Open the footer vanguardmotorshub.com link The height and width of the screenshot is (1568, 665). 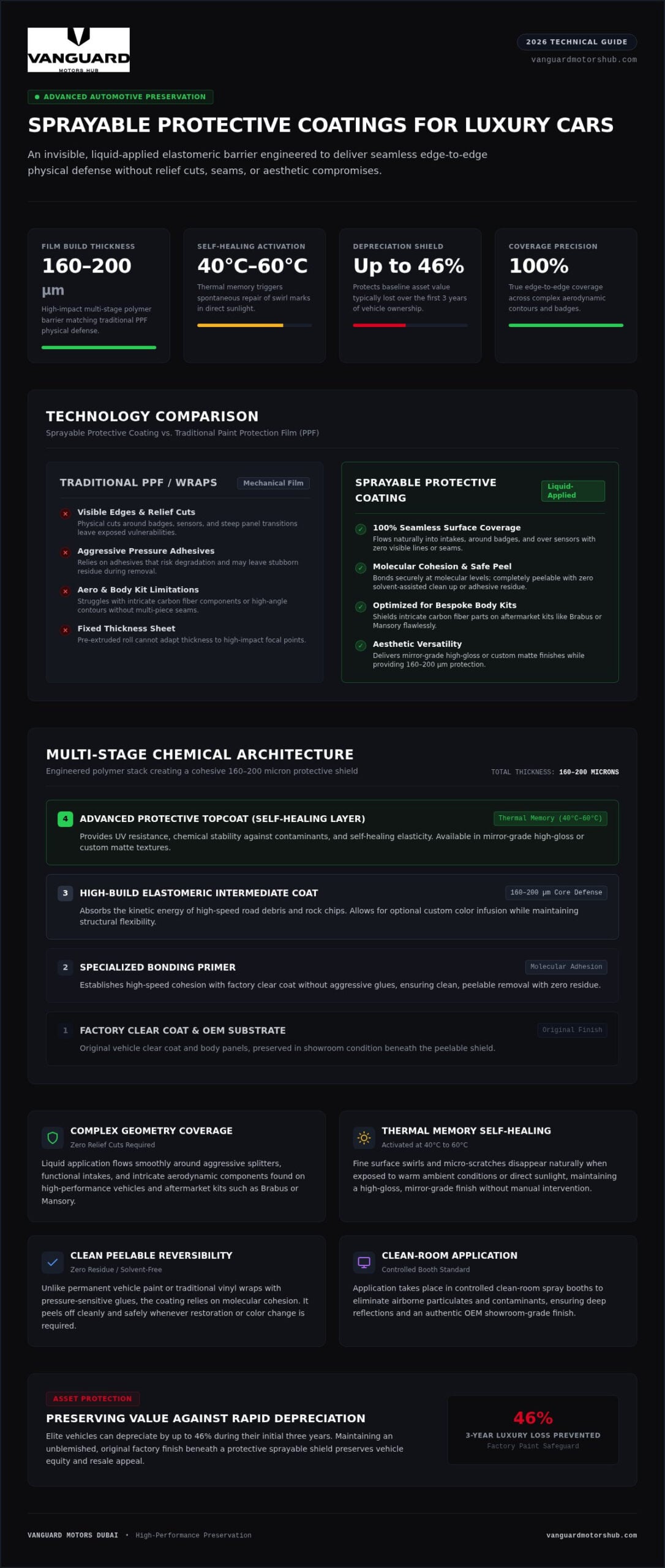coord(592,1535)
